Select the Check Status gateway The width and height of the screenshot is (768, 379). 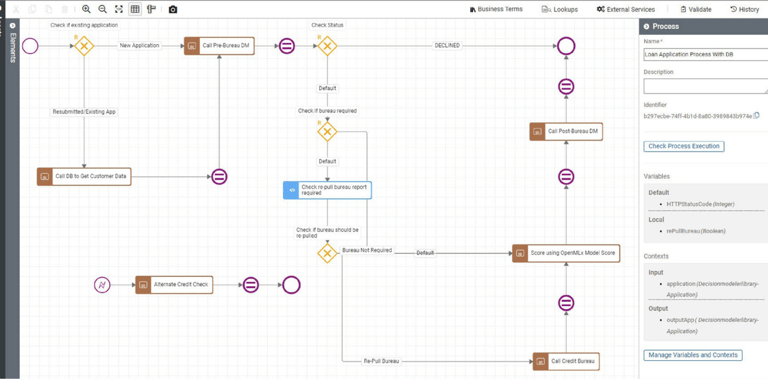click(327, 46)
